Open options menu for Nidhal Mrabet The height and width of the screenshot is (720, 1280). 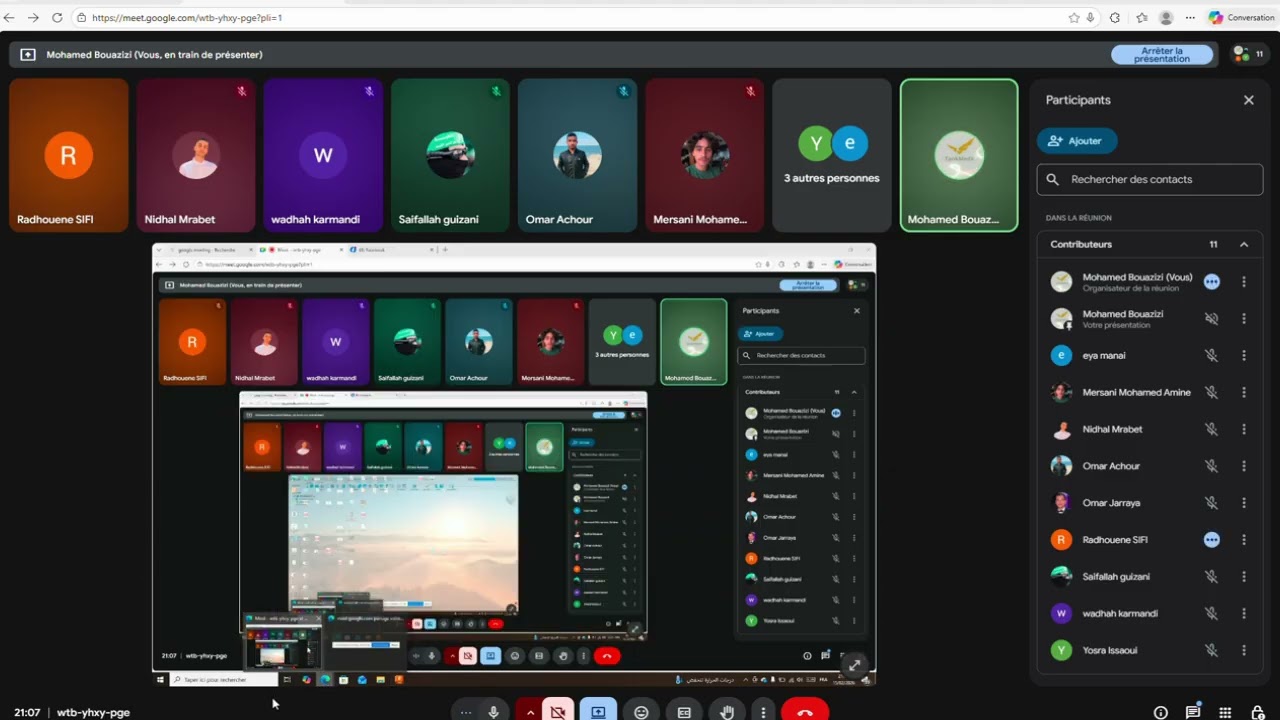1244,429
